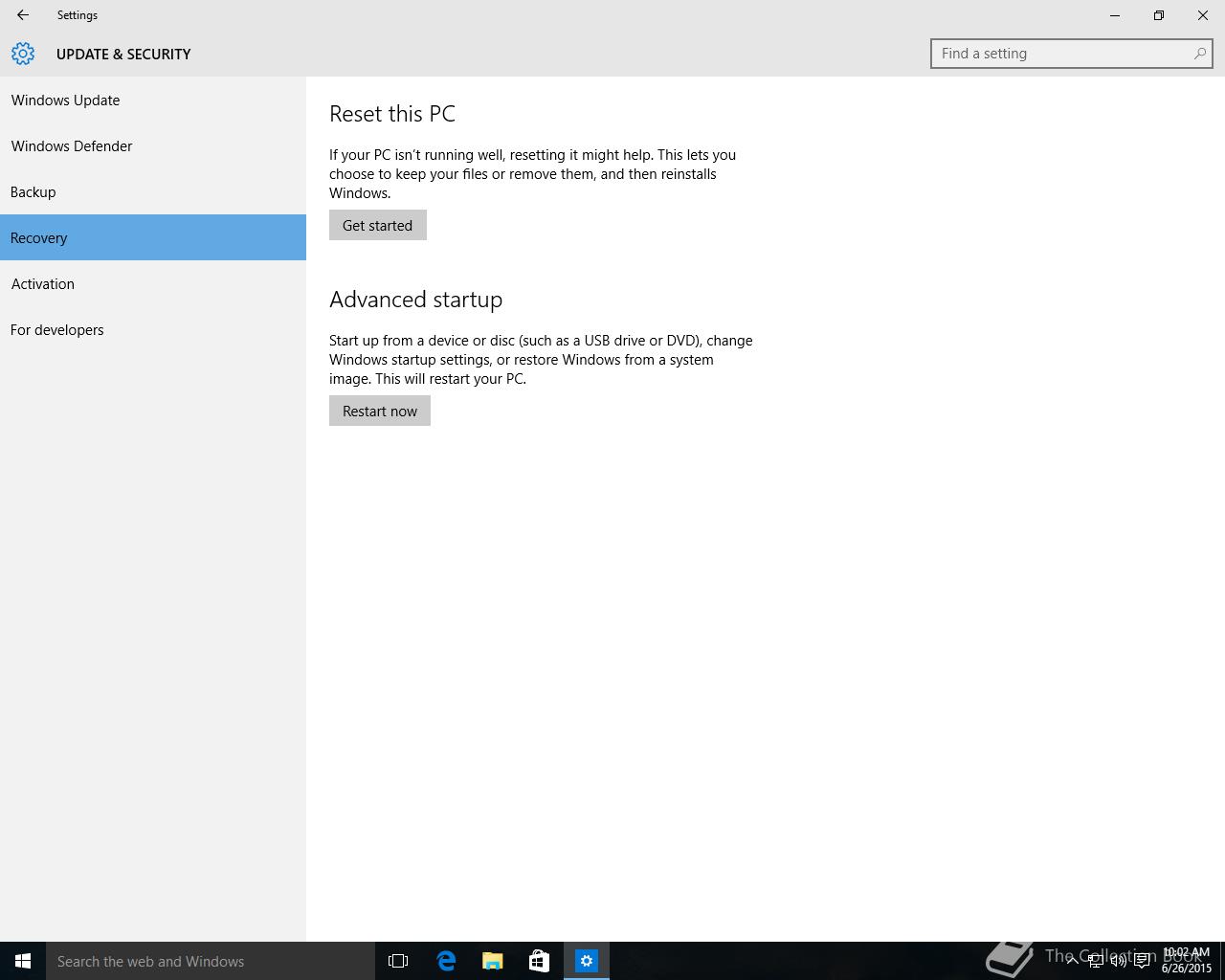1225x980 pixels.
Task: Click the Update & Security gear icon
Action: (23, 54)
